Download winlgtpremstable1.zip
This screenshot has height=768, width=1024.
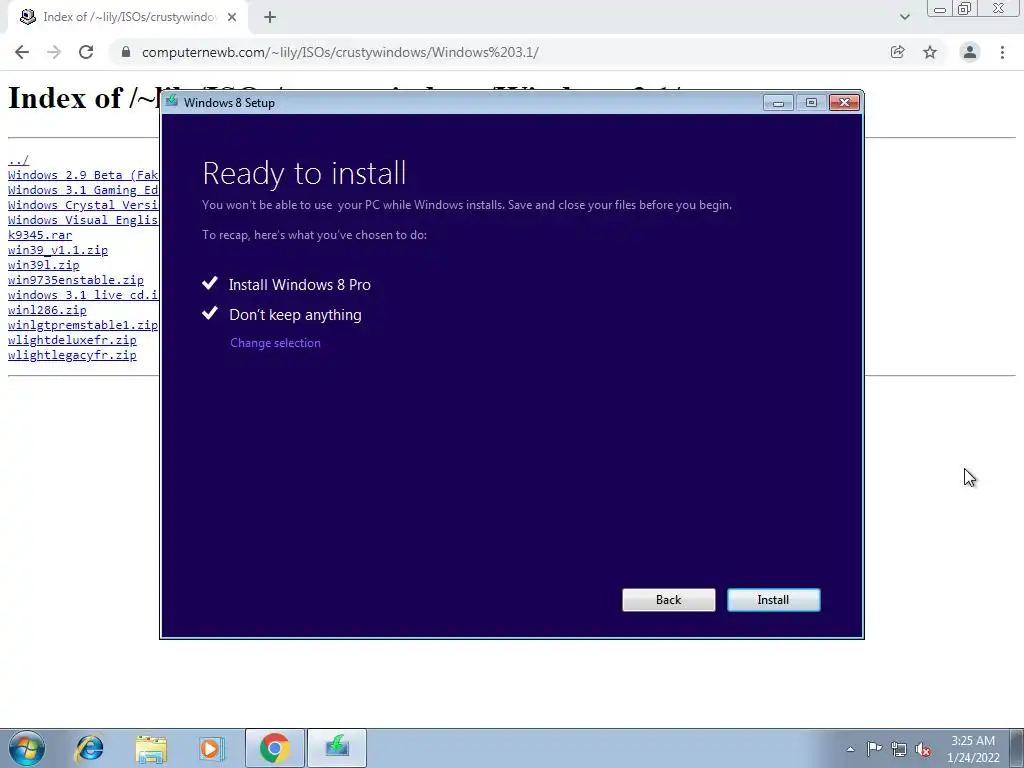[83, 325]
